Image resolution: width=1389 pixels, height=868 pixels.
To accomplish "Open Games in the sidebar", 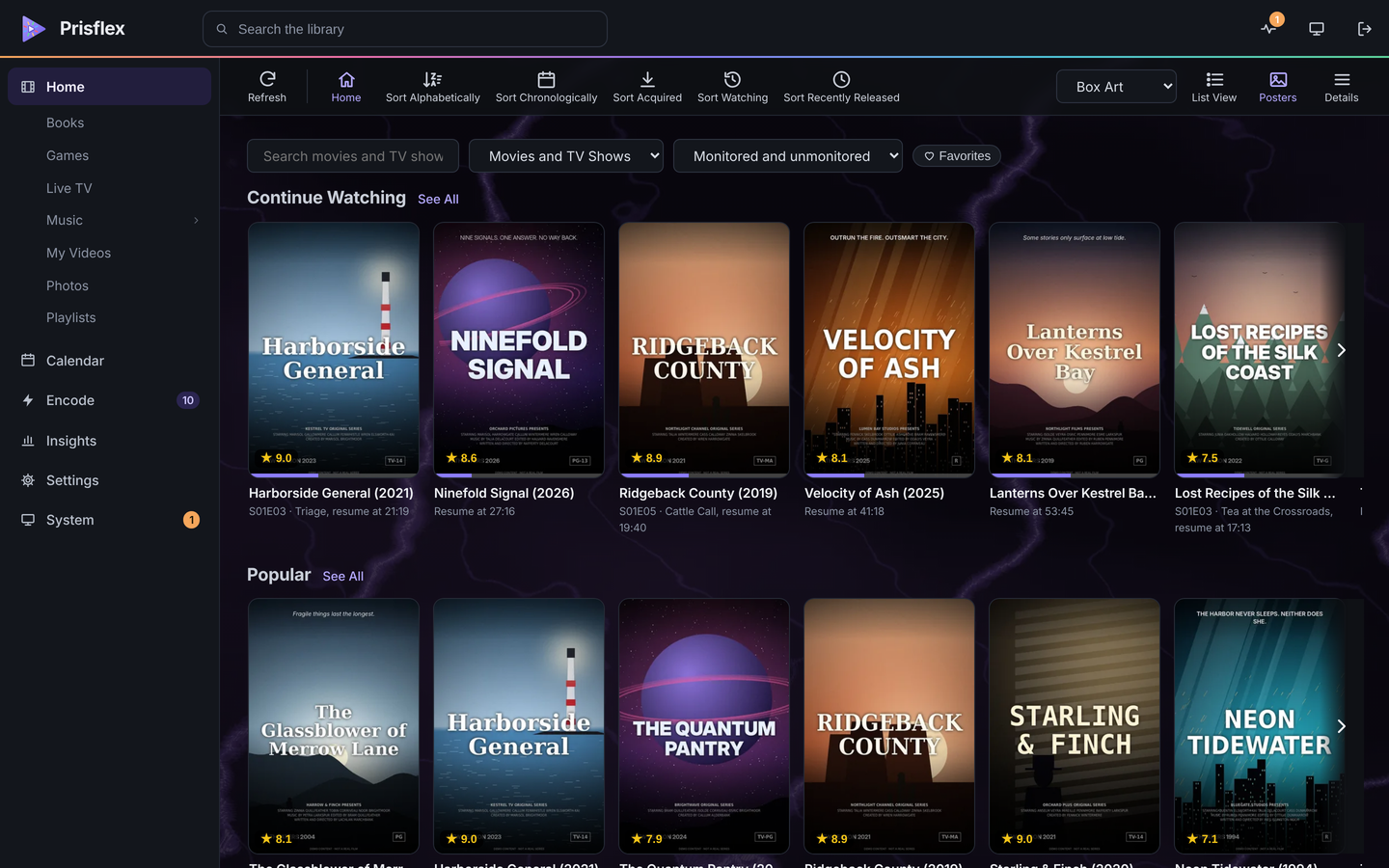I will pos(68,155).
